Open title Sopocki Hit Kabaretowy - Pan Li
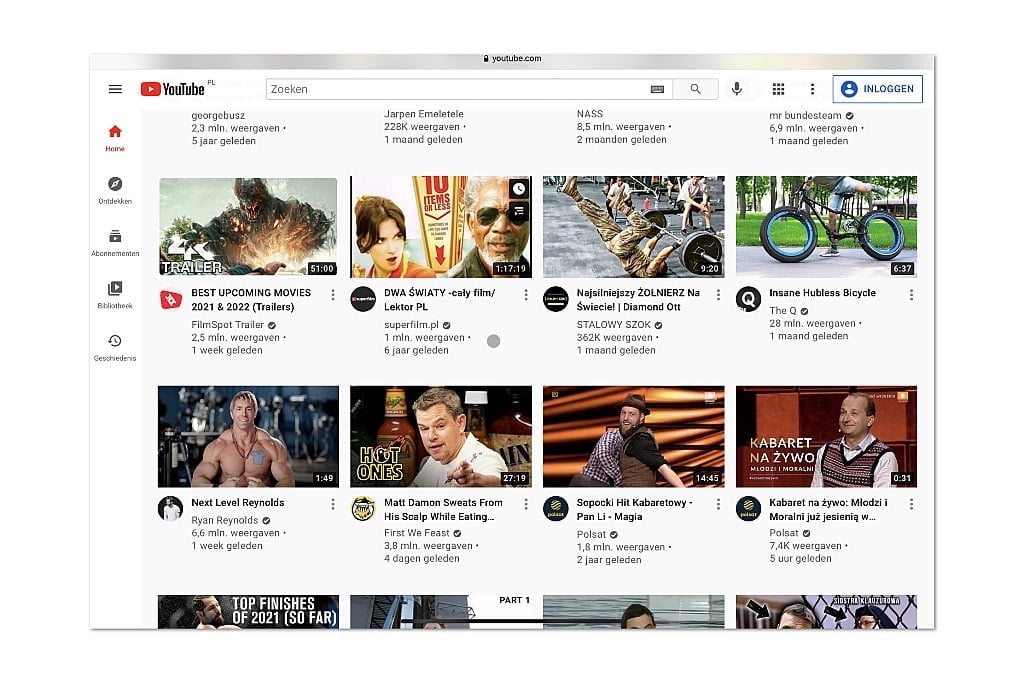Image resolution: width=1024 pixels, height=683 pixels. (x=634, y=509)
